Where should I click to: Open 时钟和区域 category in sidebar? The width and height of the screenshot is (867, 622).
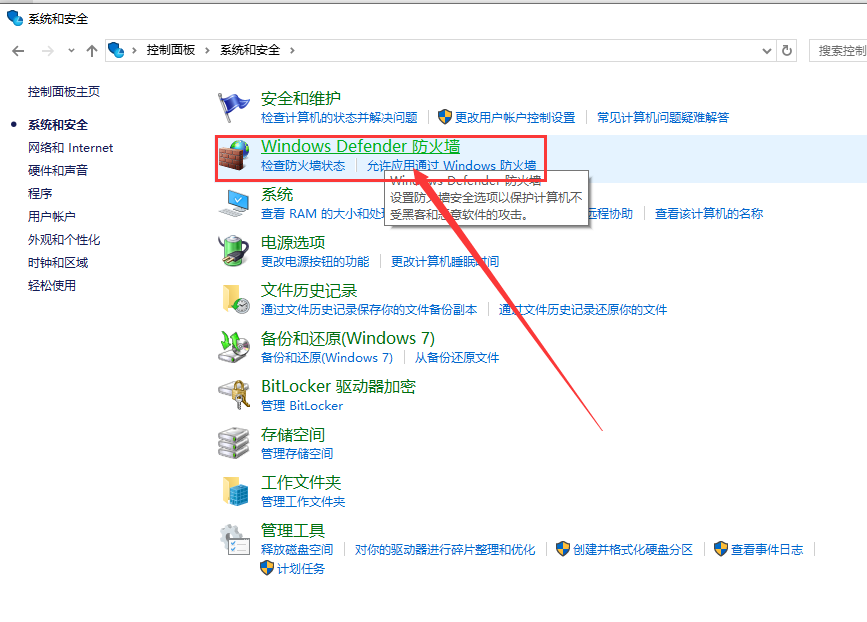(x=58, y=263)
